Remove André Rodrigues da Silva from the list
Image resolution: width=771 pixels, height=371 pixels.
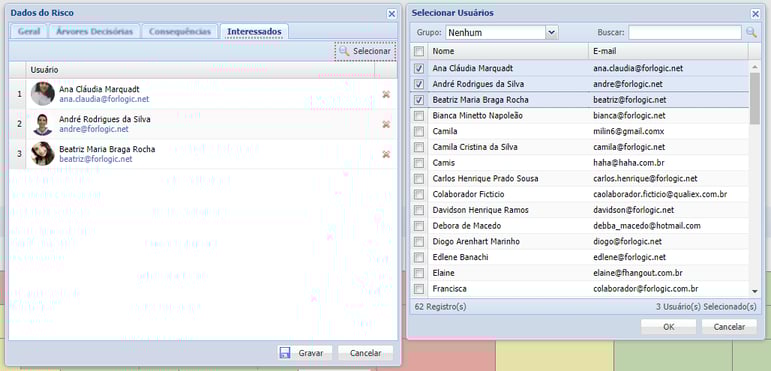coord(386,124)
